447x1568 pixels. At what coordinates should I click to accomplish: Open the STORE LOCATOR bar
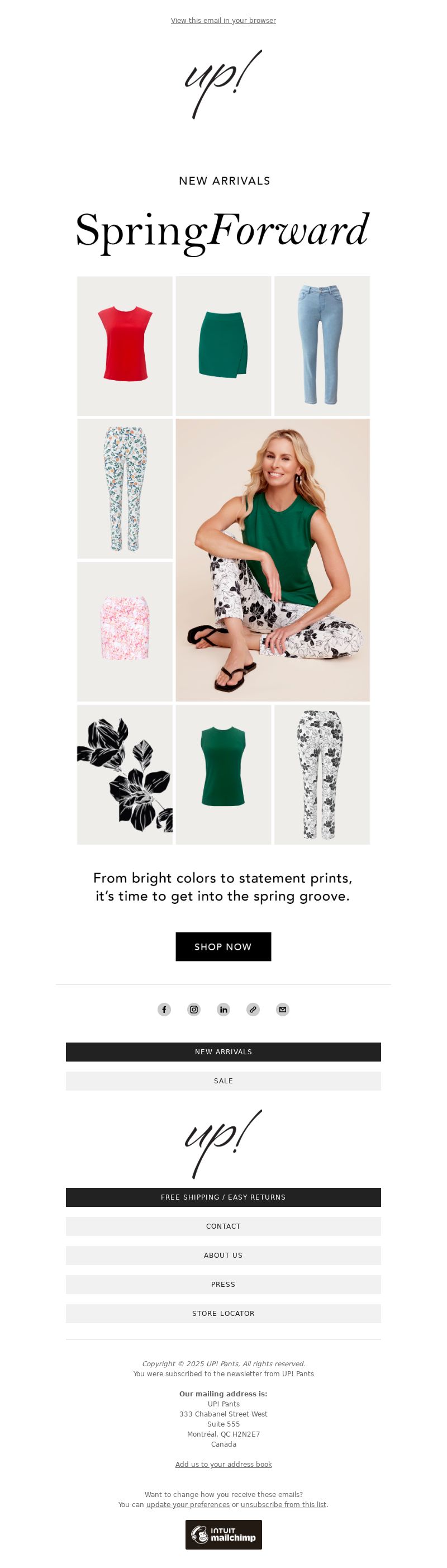coord(223,1314)
